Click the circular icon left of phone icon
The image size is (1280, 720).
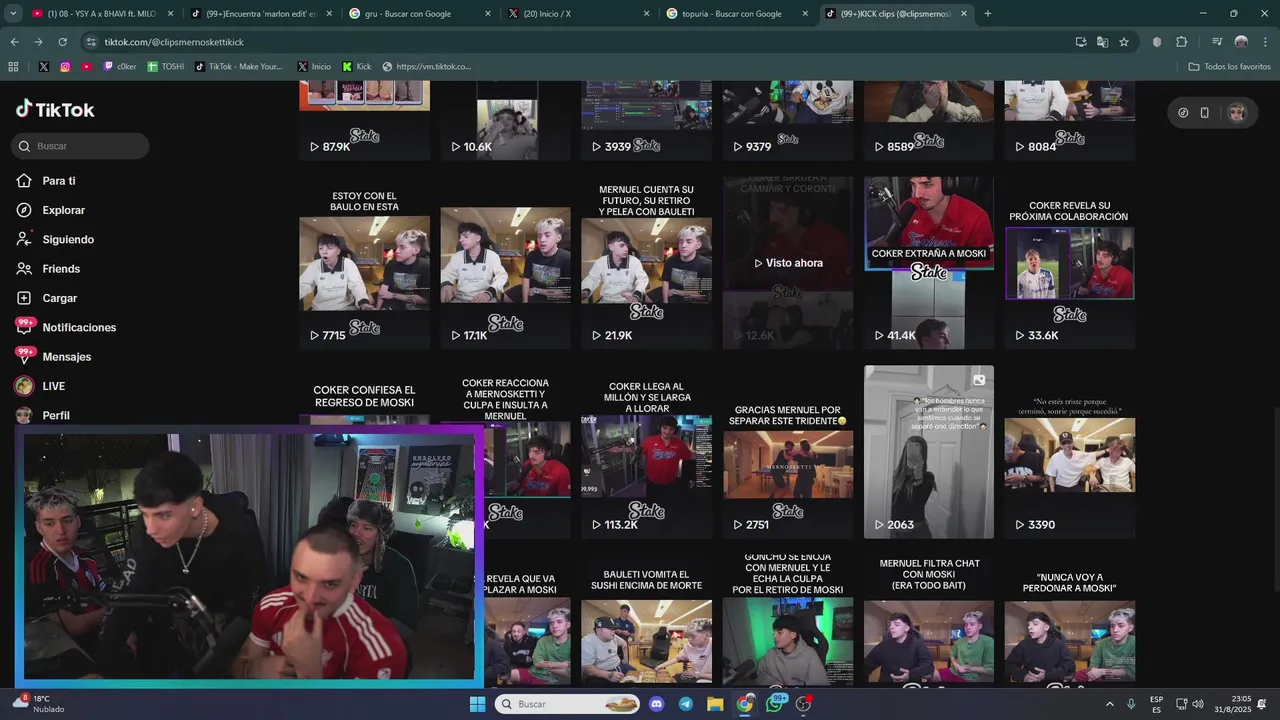pyautogui.click(x=1183, y=113)
